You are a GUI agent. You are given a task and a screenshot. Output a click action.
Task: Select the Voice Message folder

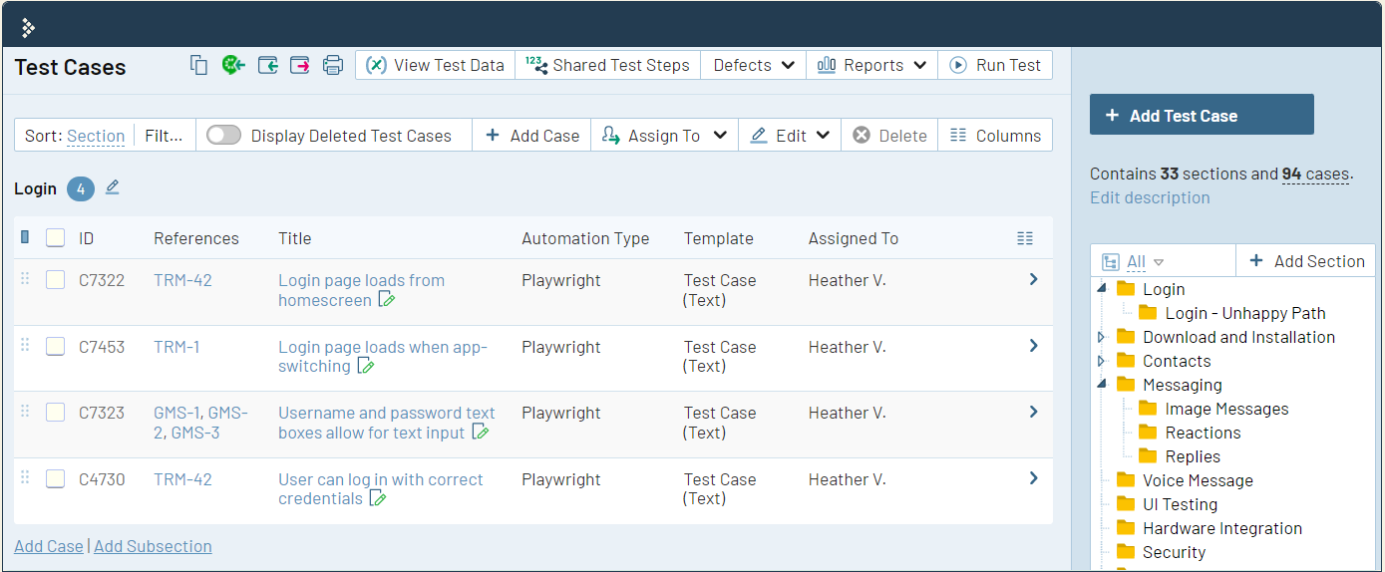click(1197, 480)
